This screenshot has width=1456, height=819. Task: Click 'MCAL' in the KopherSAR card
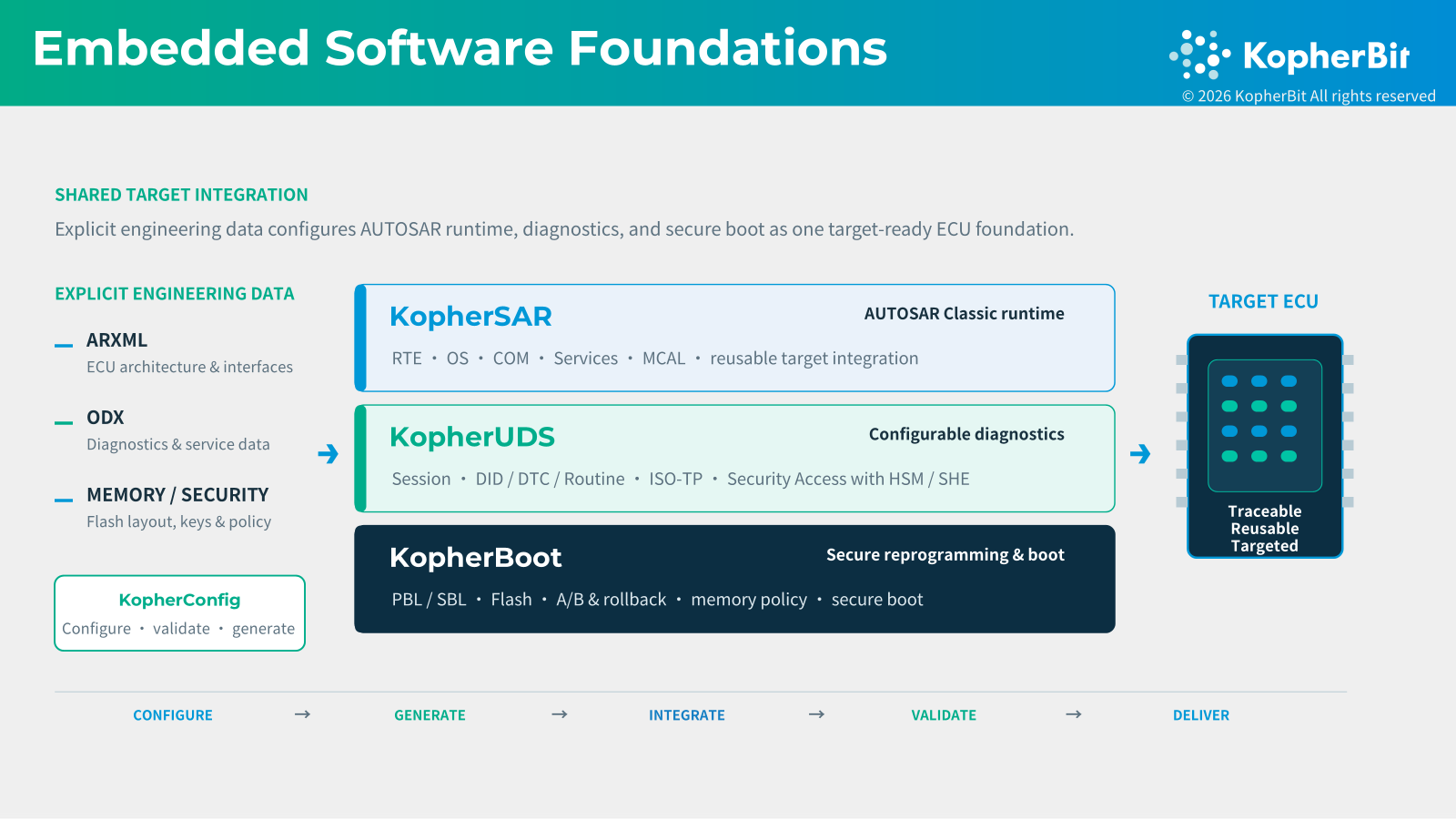(663, 359)
